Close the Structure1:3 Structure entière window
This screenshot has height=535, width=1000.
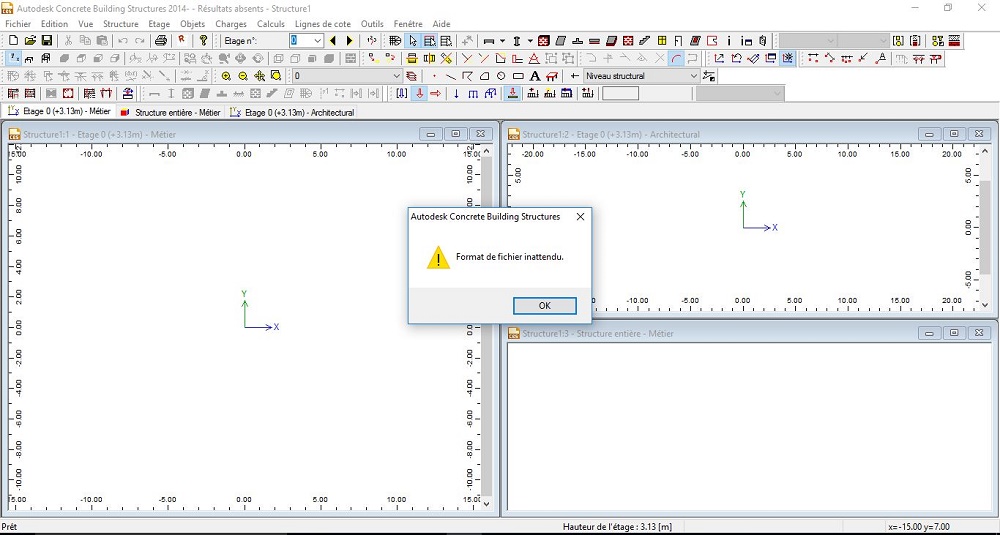[x=979, y=333]
